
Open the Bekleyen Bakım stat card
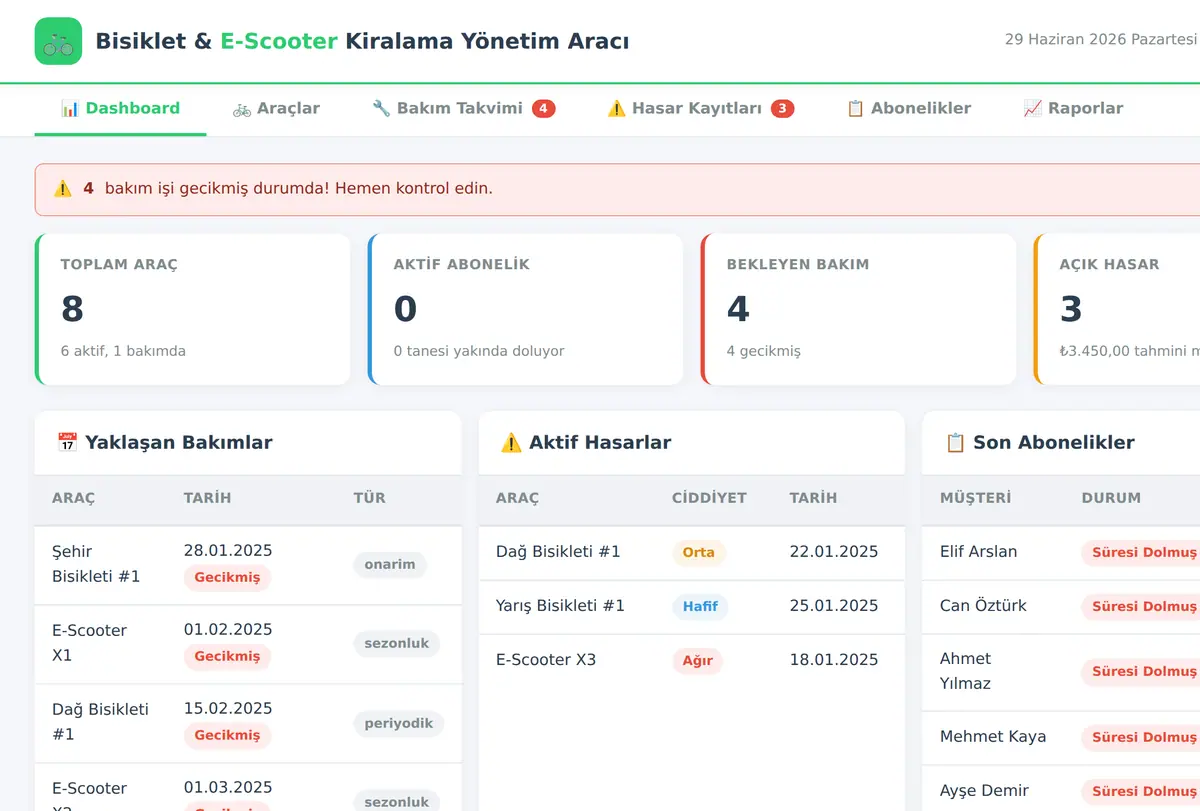point(859,309)
